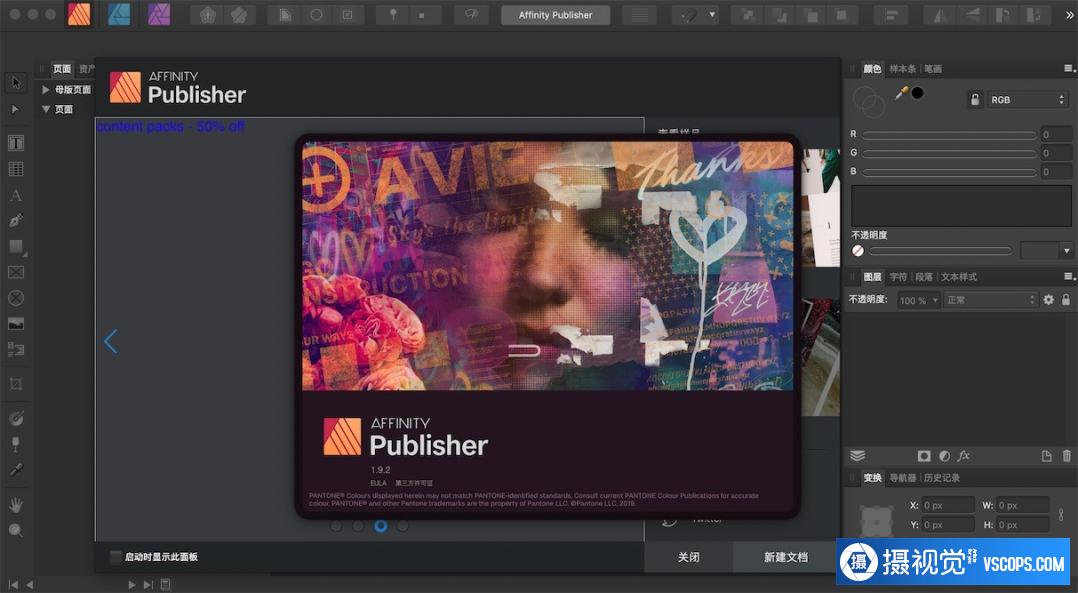1078x593 pixels.
Task: Select the Rectangle shape tool
Action: click(16, 247)
